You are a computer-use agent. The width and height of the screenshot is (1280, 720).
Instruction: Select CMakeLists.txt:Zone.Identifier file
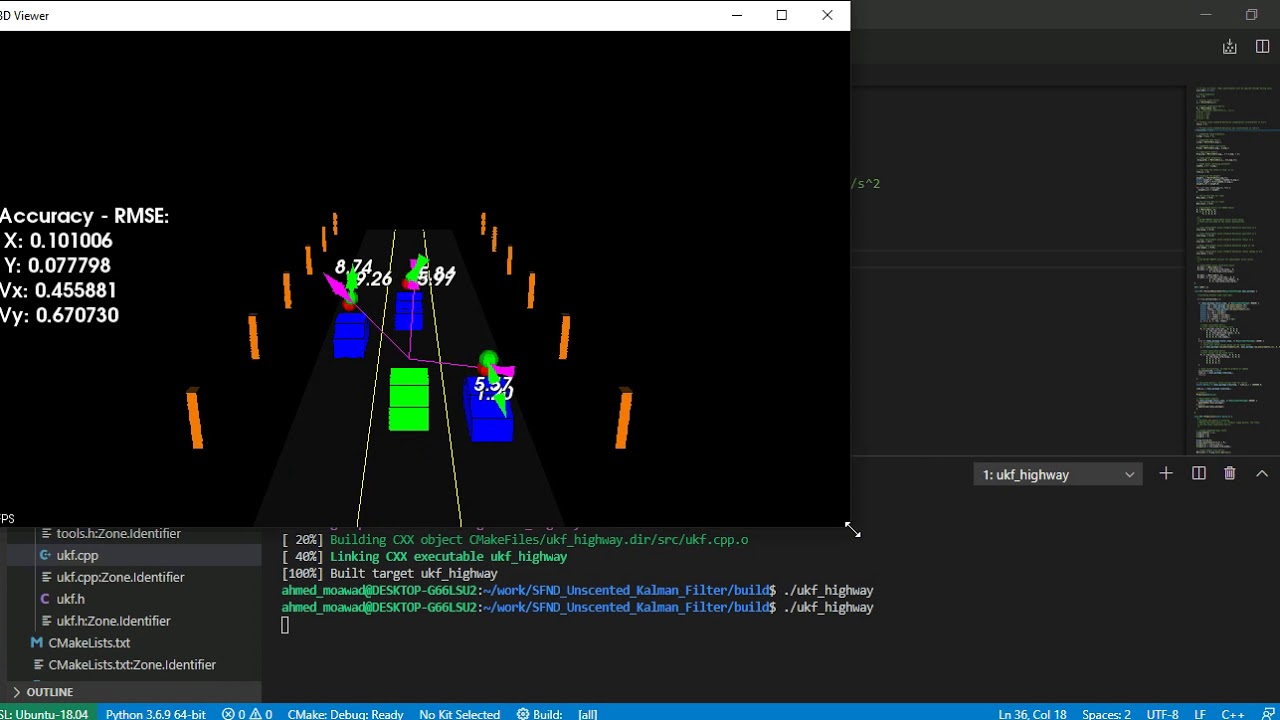click(x=132, y=665)
